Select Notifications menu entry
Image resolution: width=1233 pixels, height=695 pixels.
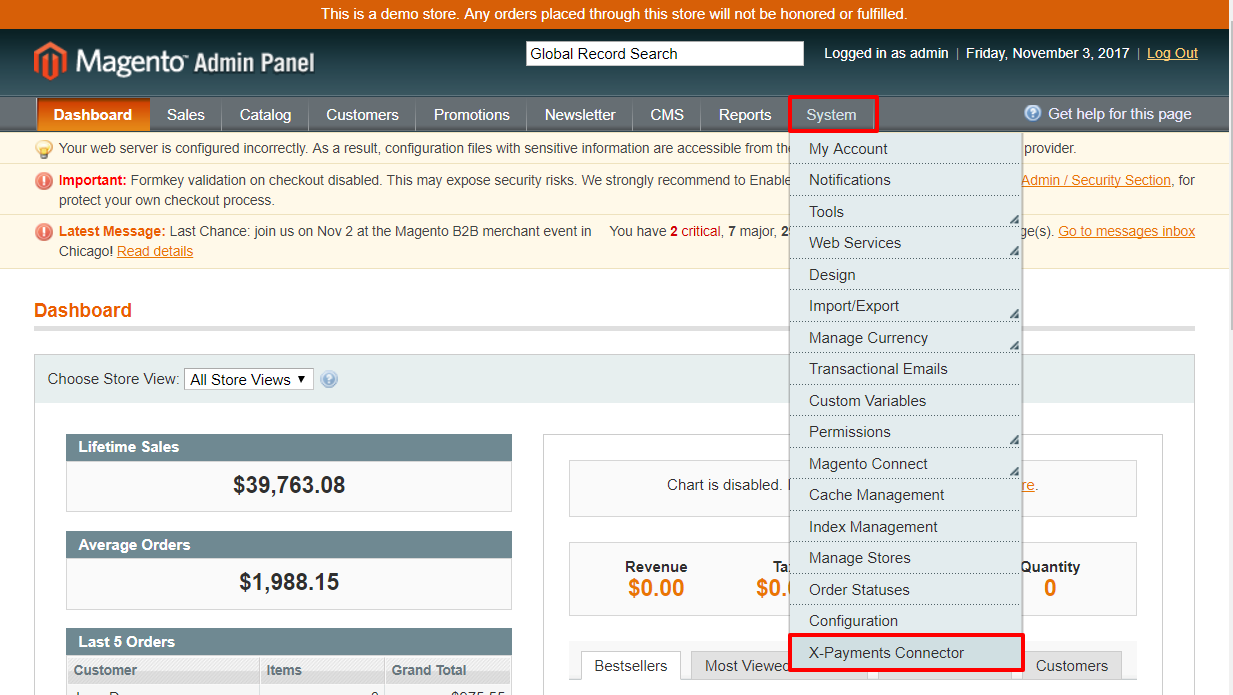click(x=905, y=180)
